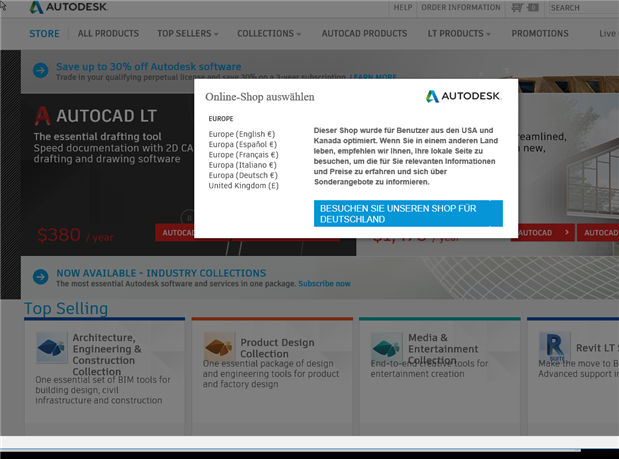This screenshot has width=619, height=459.
Task: Open the Store tab
Action: click(x=44, y=34)
